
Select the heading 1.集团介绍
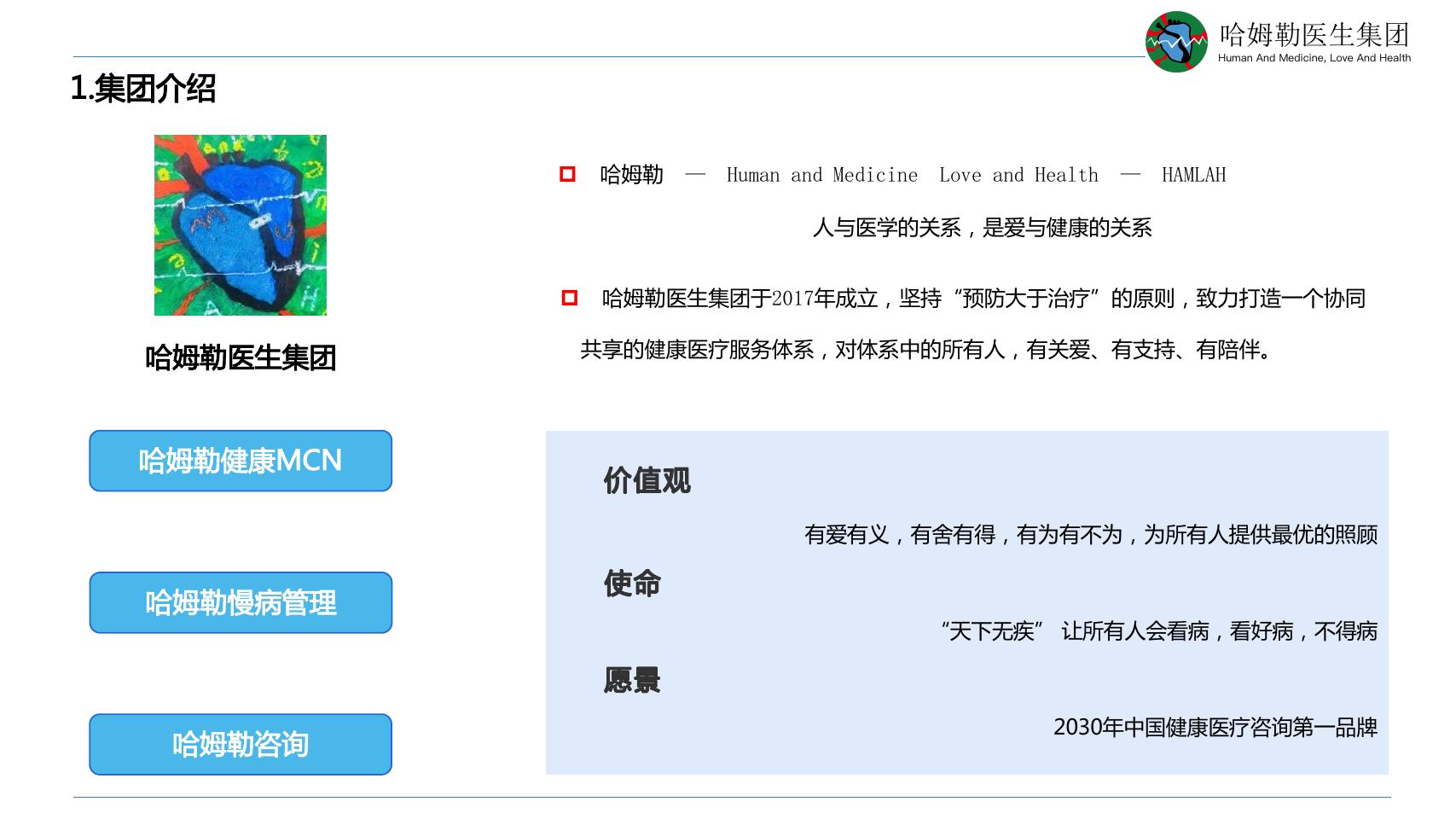pos(143,88)
